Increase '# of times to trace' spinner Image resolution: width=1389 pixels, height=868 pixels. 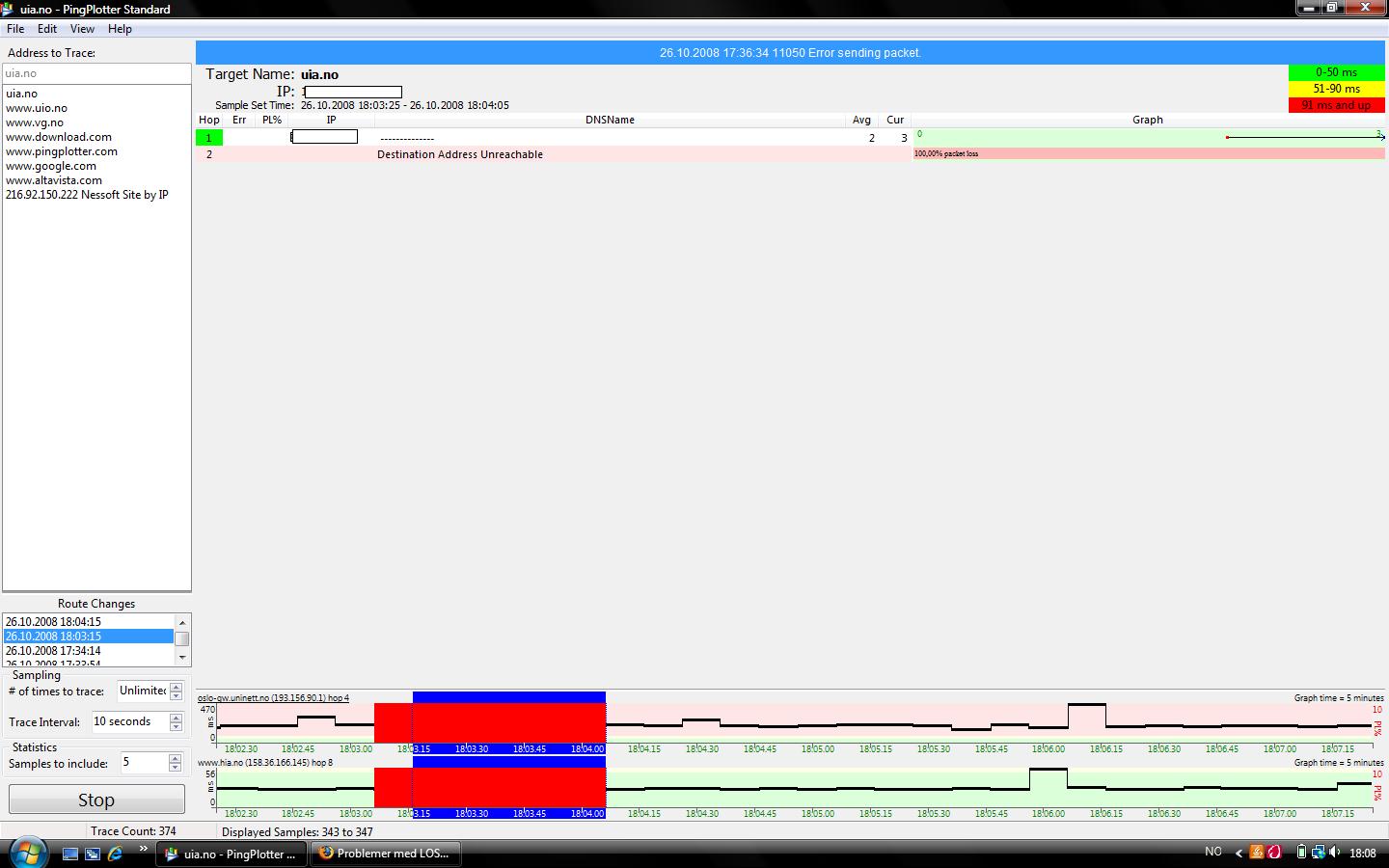pos(176,687)
